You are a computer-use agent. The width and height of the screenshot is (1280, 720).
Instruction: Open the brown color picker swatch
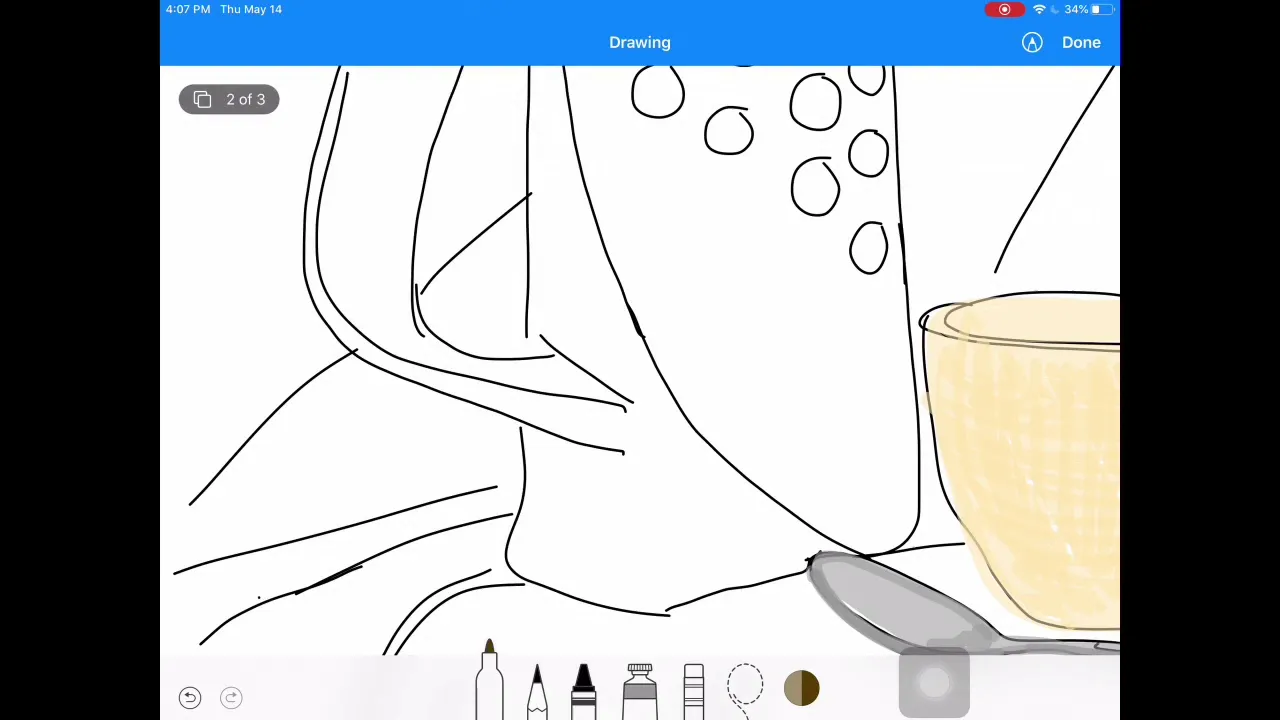(x=802, y=688)
